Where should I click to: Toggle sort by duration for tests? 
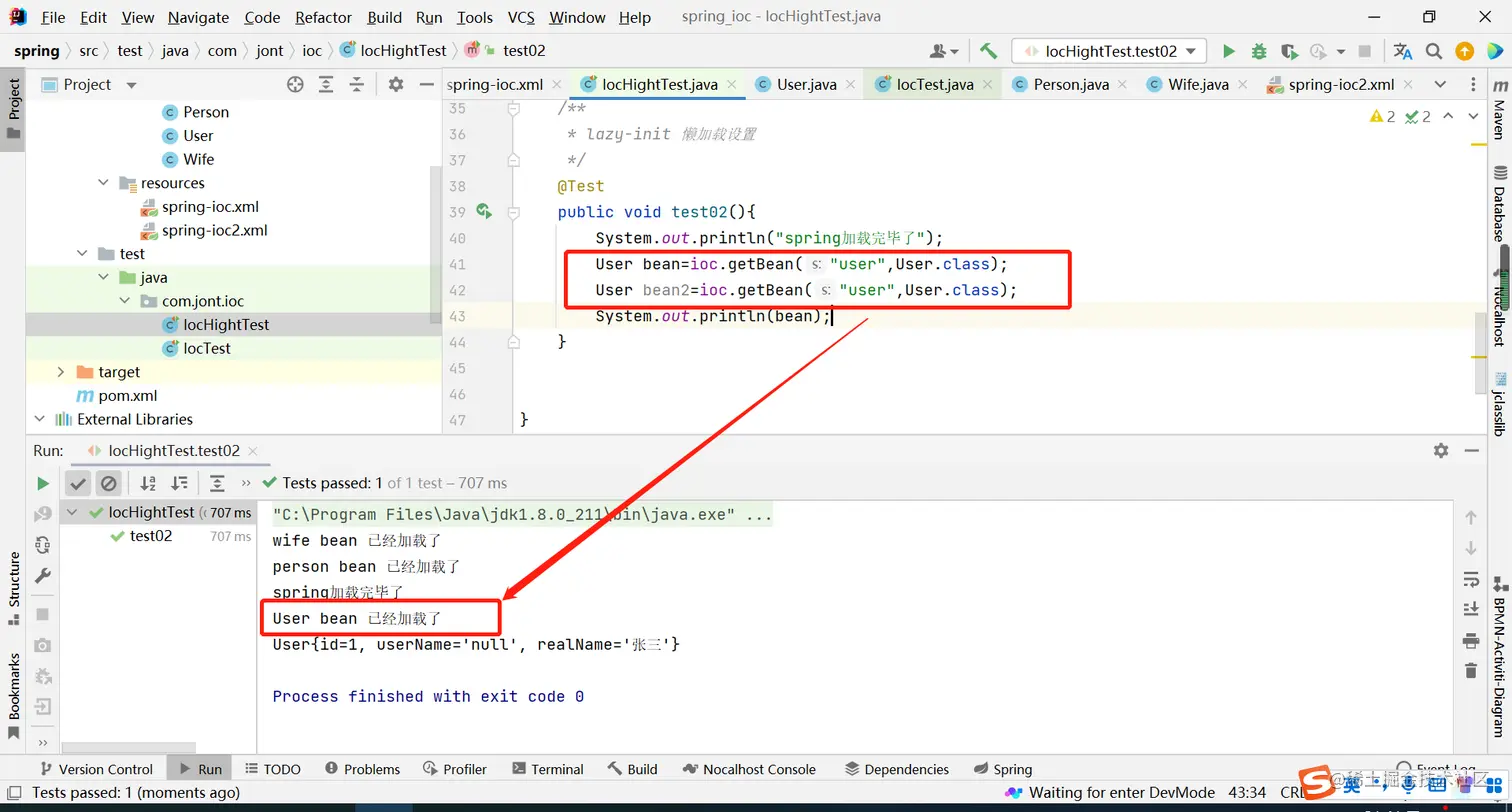click(x=179, y=484)
